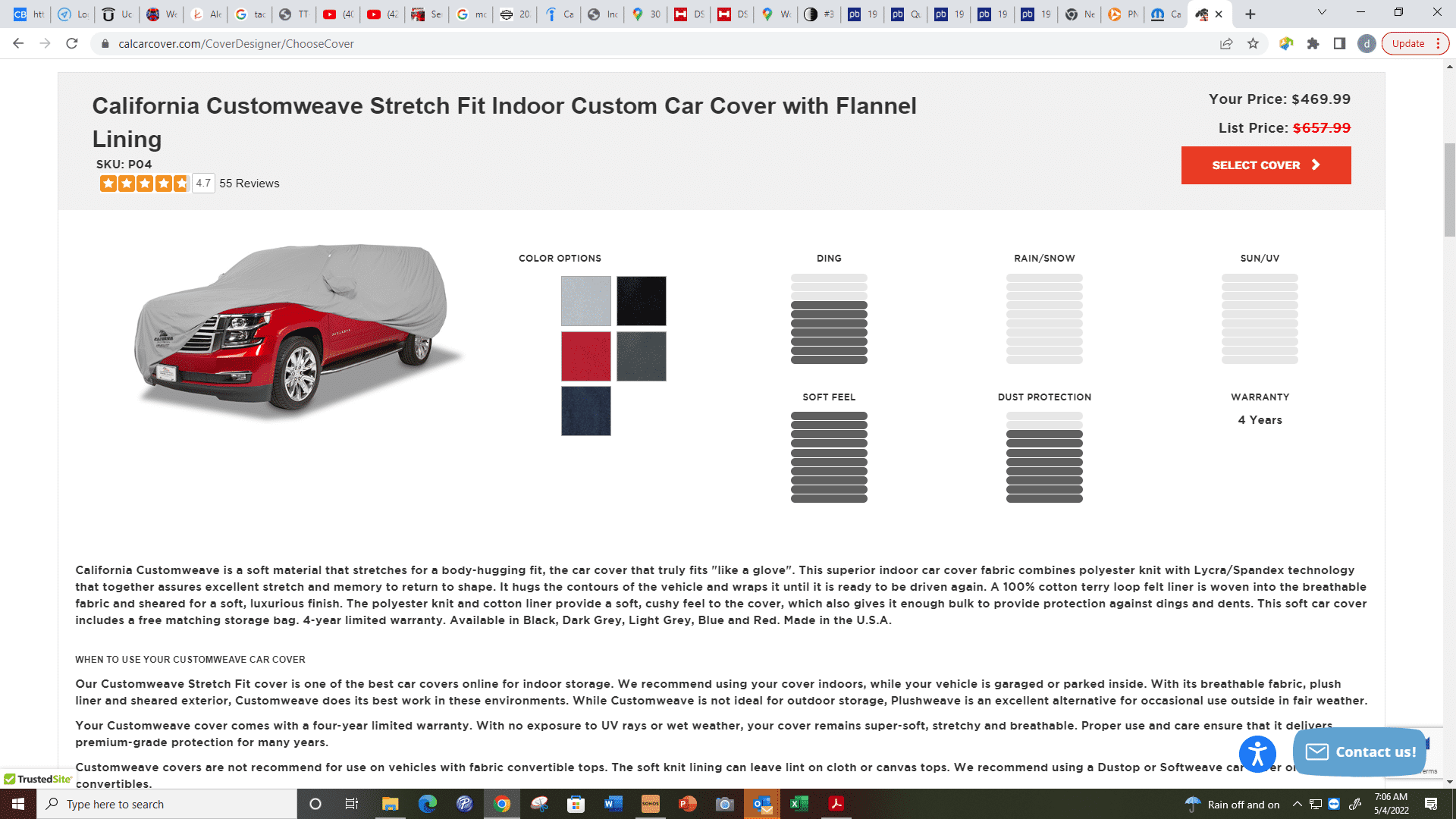
Task: Open the side panel icon in toolbar
Action: coord(1340,44)
